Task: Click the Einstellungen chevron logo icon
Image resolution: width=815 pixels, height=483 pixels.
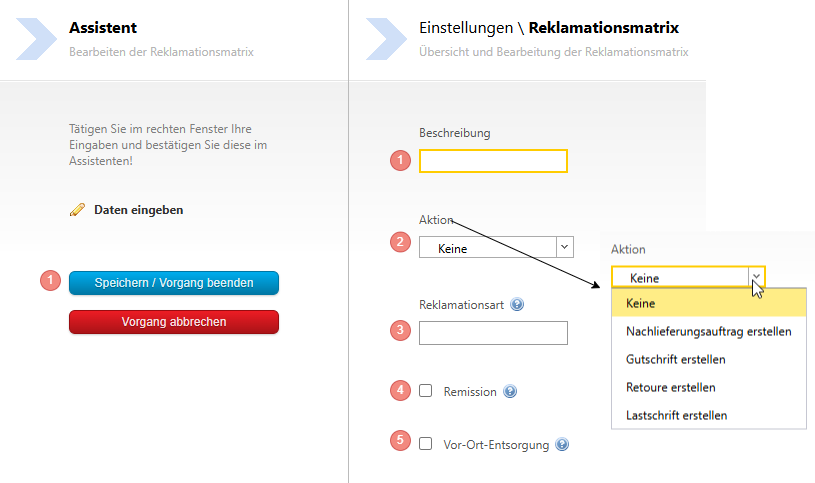Action: pyautogui.click(x=386, y=38)
